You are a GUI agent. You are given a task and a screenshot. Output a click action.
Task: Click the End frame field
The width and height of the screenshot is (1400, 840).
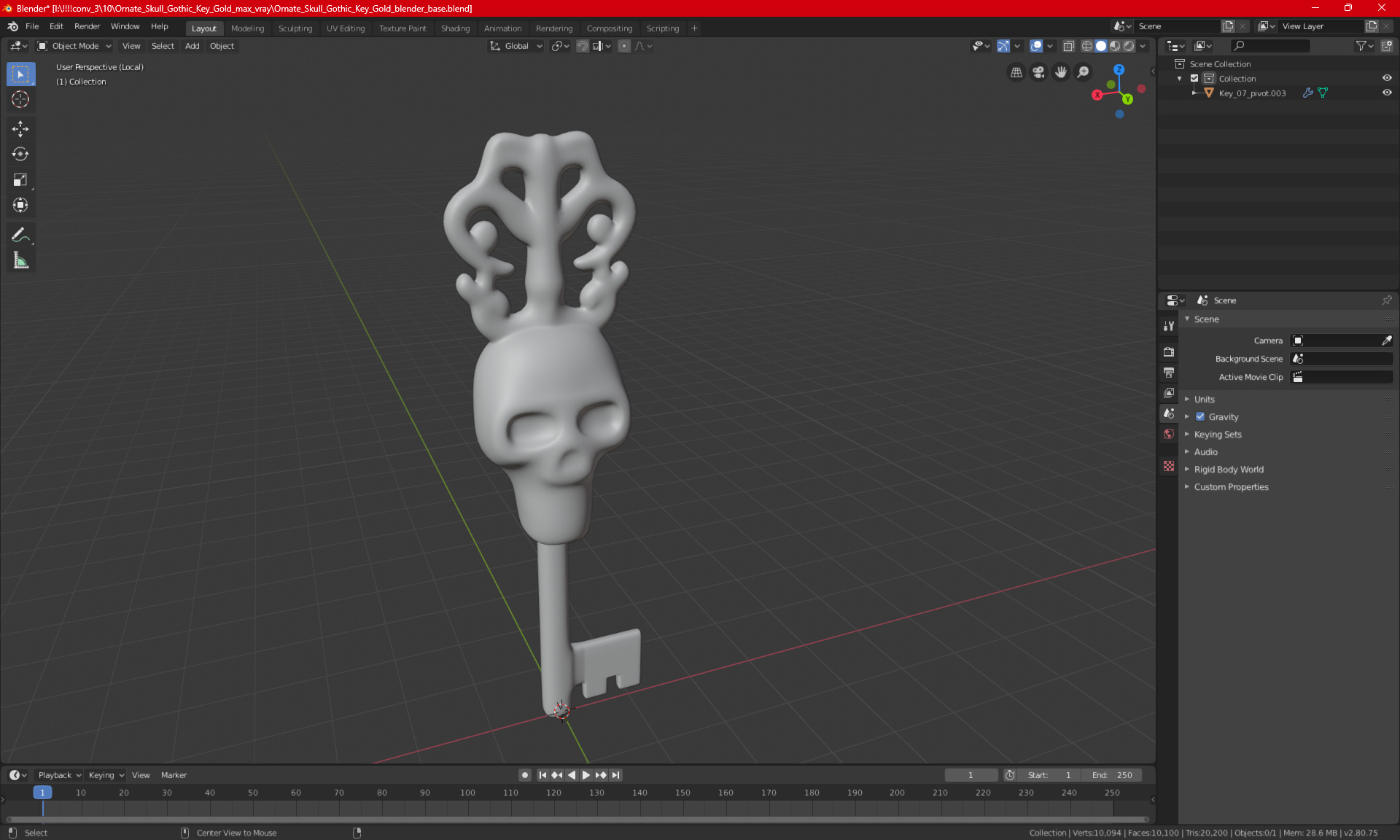(1112, 775)
